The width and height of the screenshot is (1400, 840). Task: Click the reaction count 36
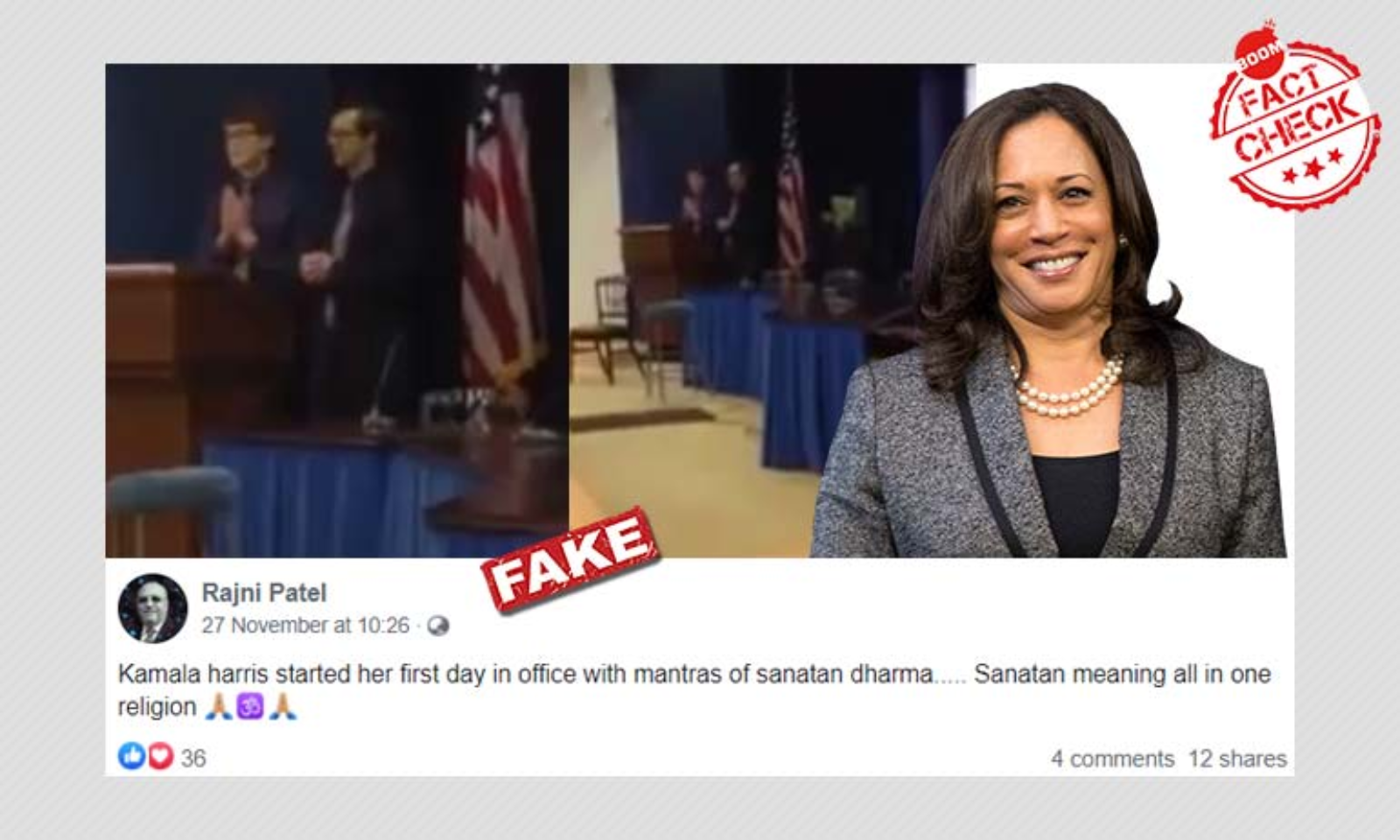pyautogui.click(x=193, y=758)
